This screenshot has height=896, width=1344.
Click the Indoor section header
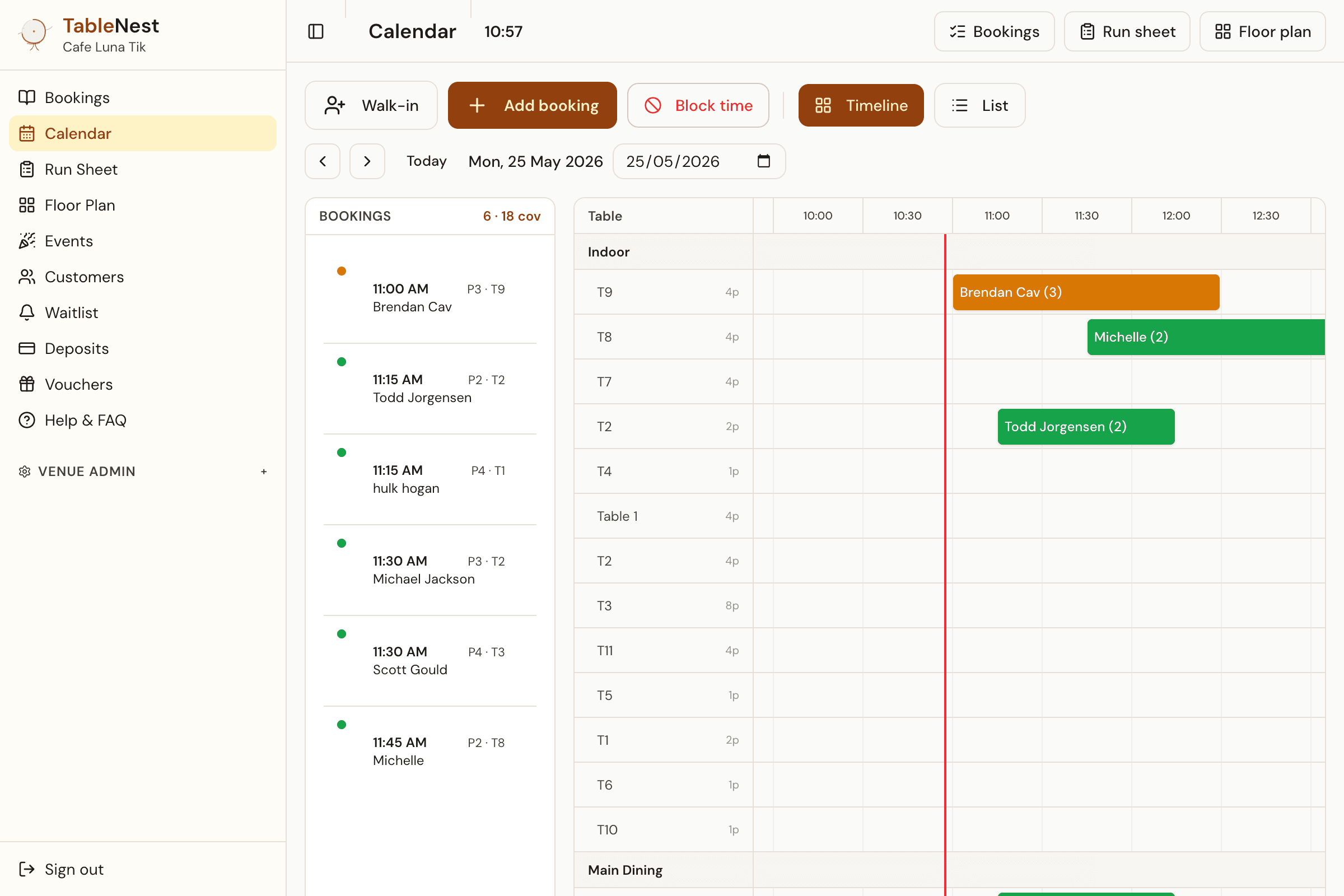pyautogui.click(x=609, y=252)
